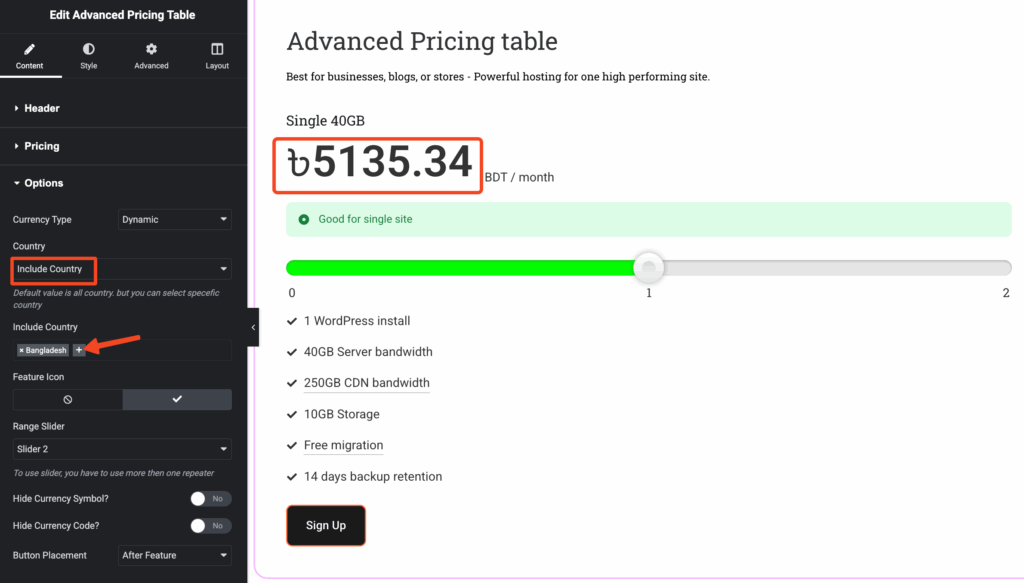The width and height of the screenshot is (1024, 583).
Task: Click the pricing range slider handle
Action: tap(649, 267)
